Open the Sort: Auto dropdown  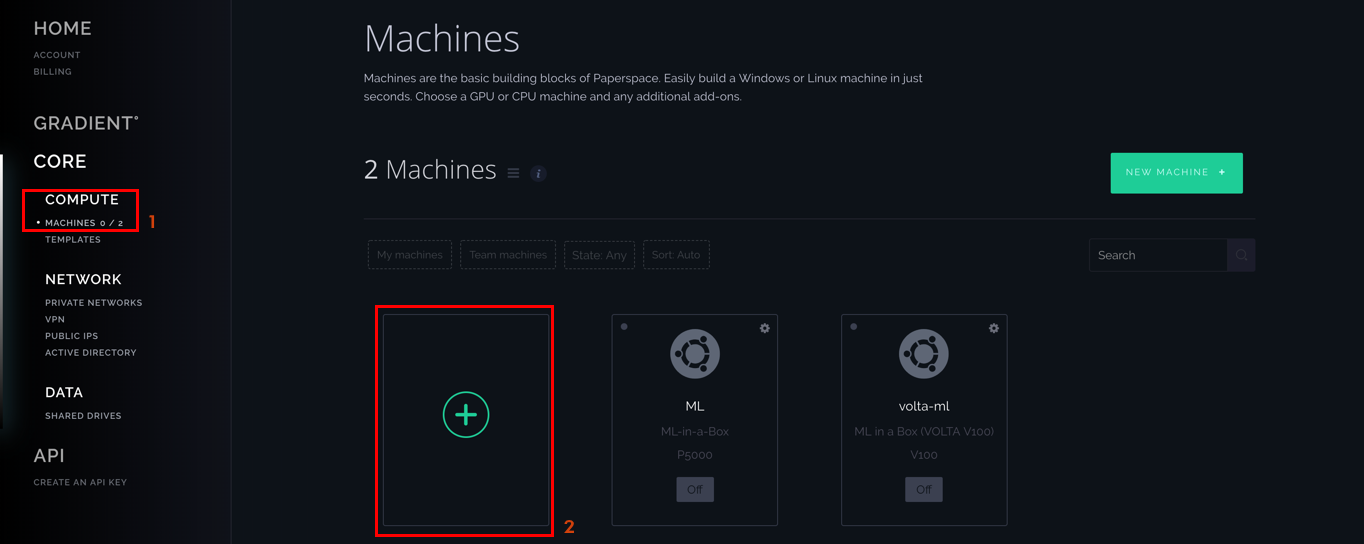click(x=676, y=255)
